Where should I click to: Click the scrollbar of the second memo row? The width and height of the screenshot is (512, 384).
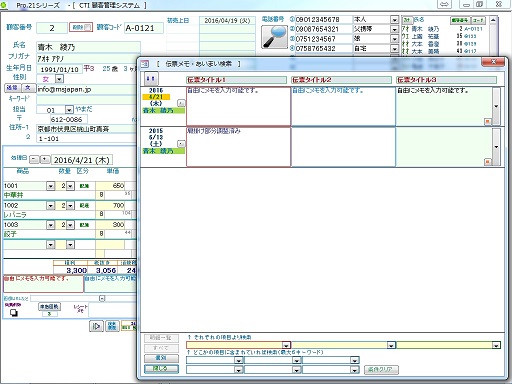click(496, 147)
